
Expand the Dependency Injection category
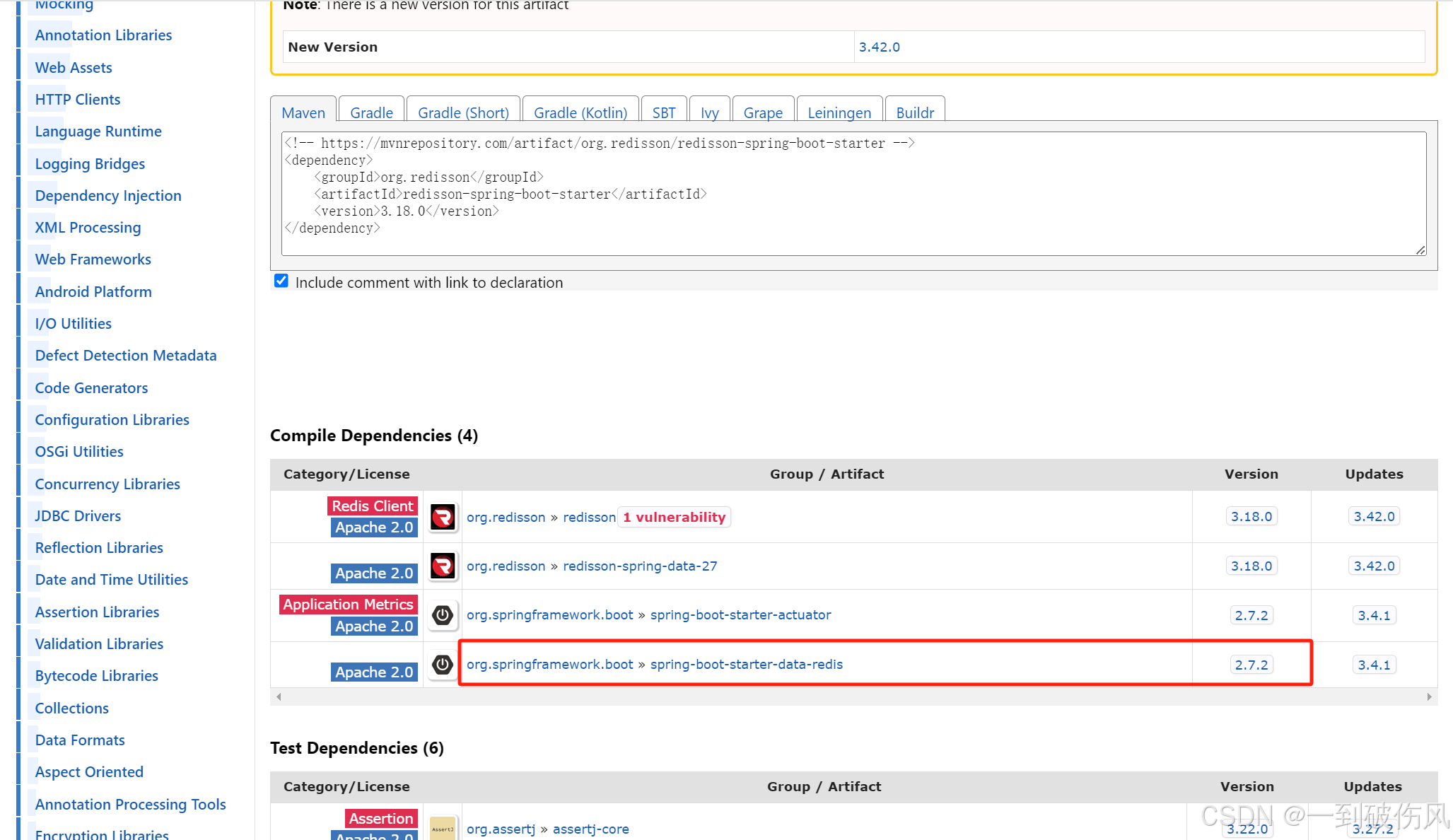tap(107, 195)
